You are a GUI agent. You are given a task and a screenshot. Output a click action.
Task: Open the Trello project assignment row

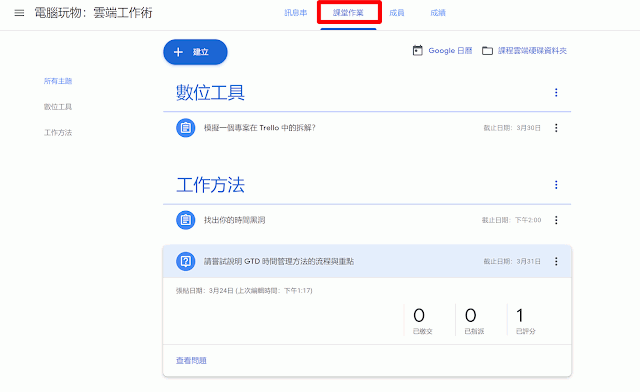point(367,128)
